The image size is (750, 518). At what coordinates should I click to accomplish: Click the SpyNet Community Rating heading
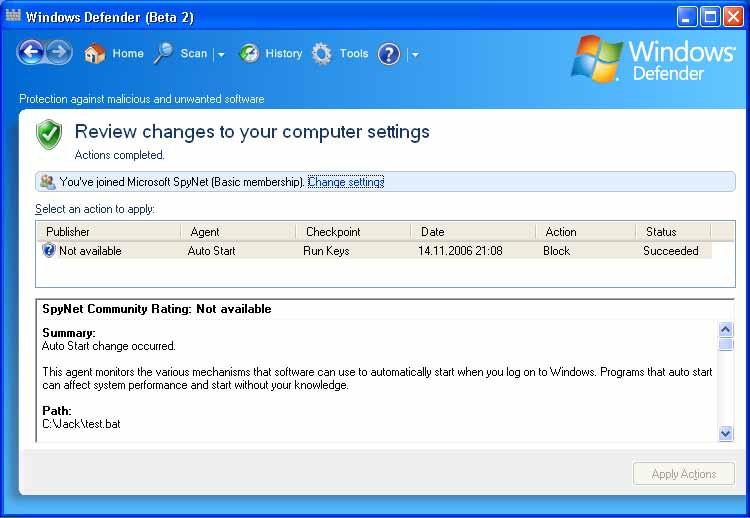click(156, 309)
